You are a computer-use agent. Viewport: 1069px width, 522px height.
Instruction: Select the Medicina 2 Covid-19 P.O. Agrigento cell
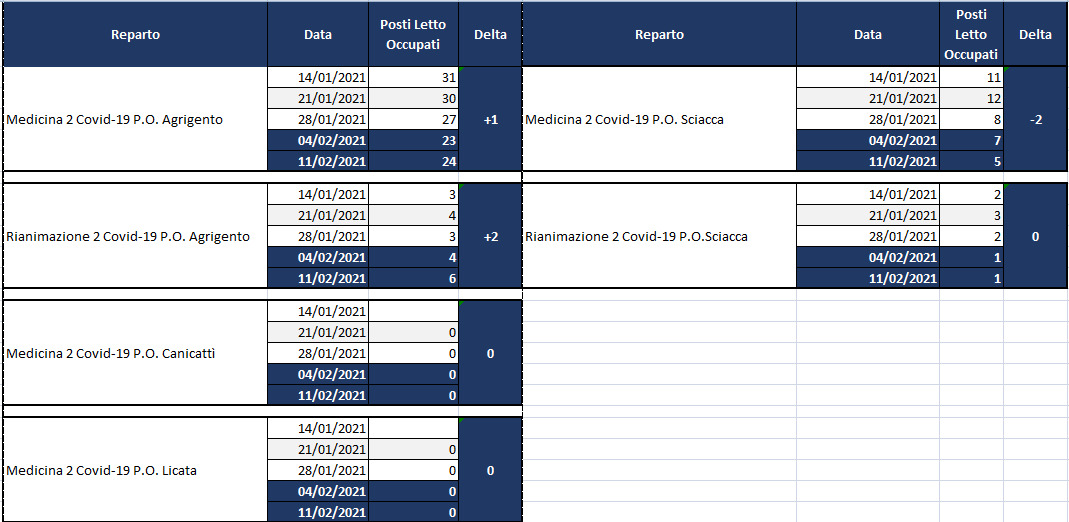tap(135, 119)
